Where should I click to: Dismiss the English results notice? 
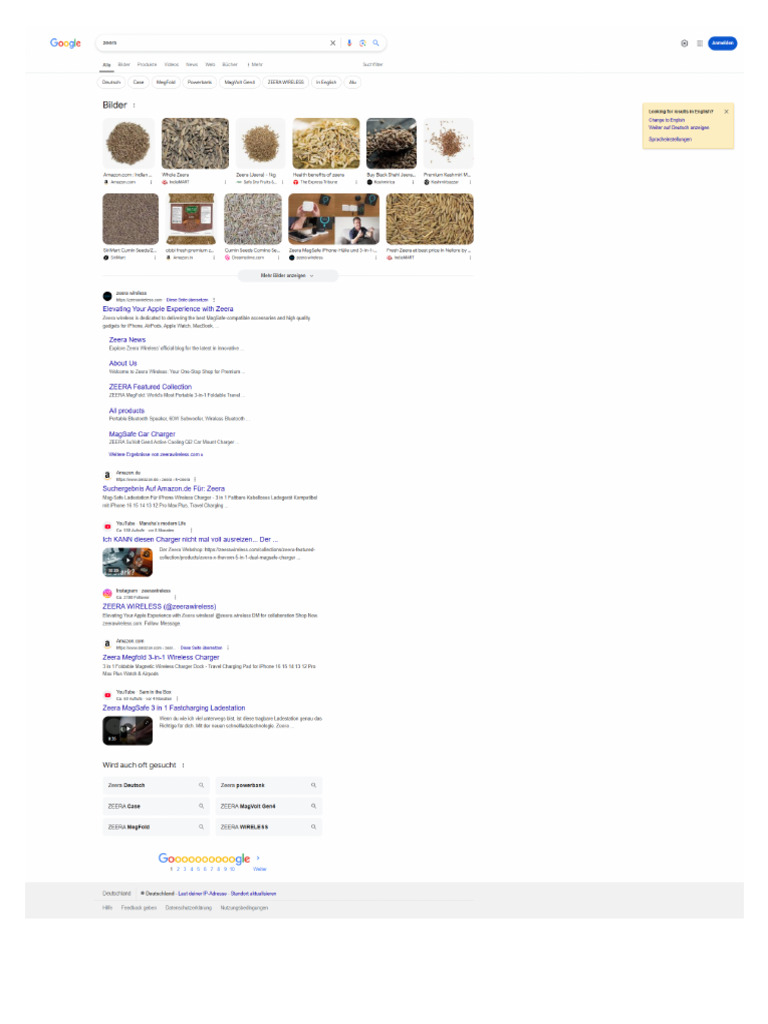[x=726, y=112]
